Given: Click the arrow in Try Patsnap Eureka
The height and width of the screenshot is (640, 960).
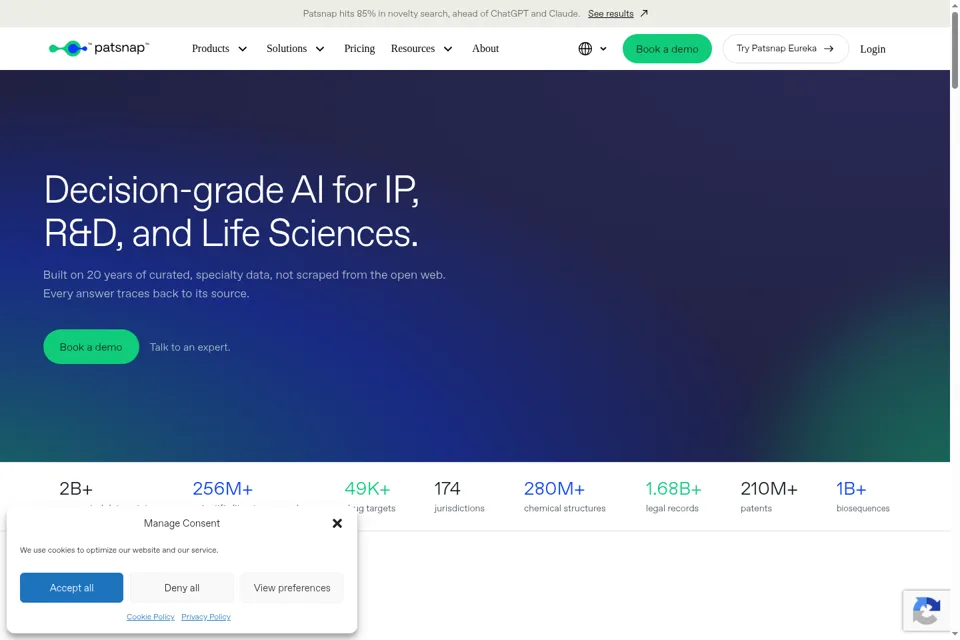Looking at the screenshot, I should click(x=829, y=48).
